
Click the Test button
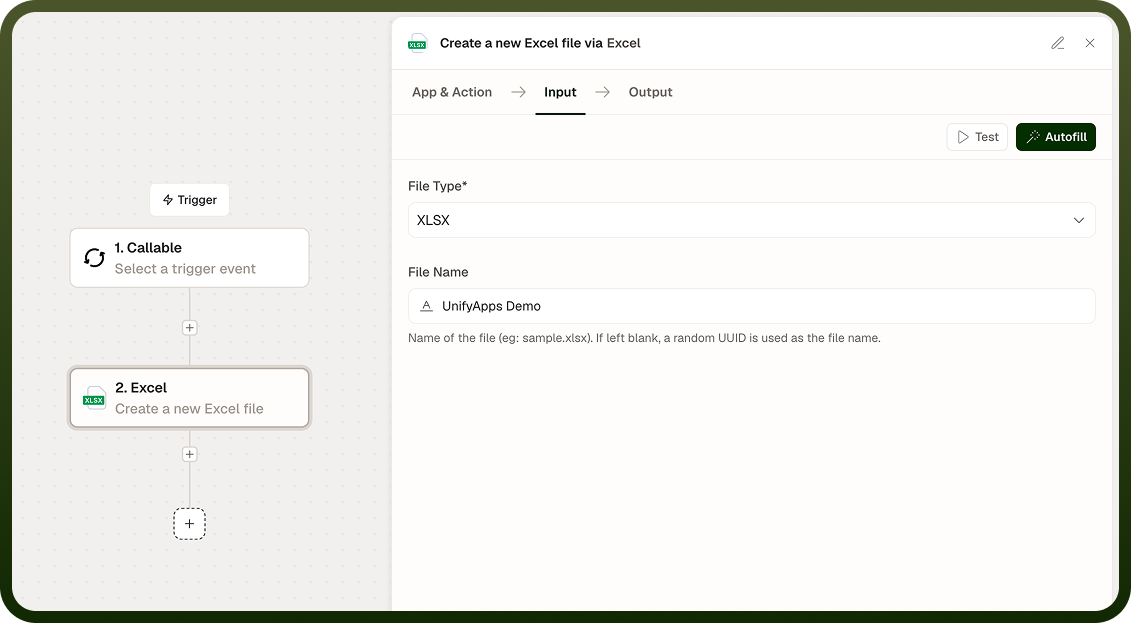click(977, 137)
